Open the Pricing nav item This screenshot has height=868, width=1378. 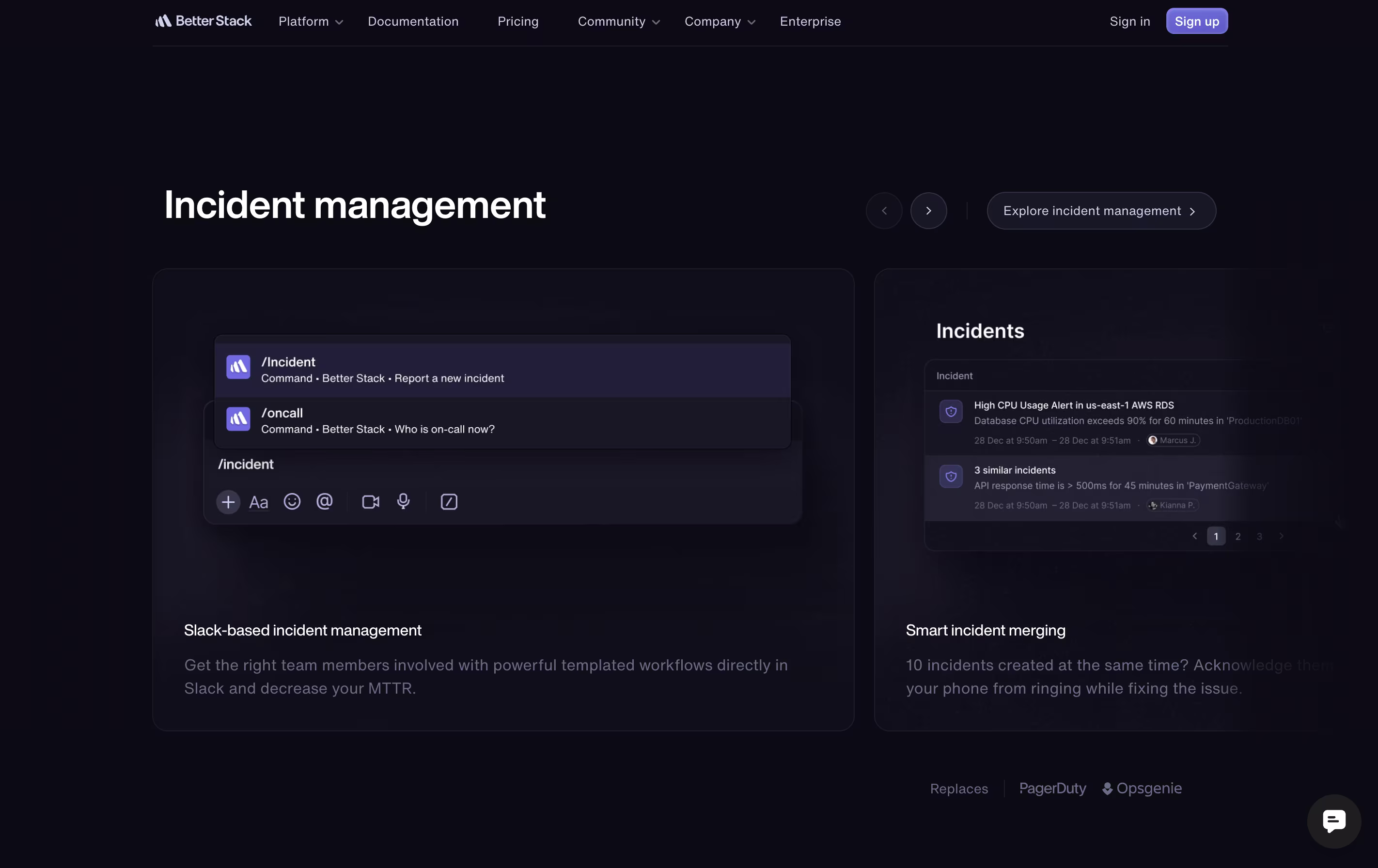[x=518, y=21]
